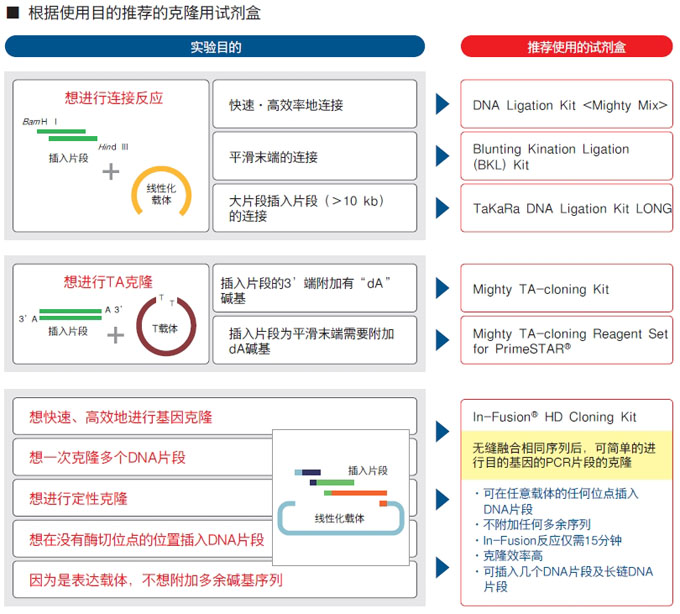
Task: Select the red 推荐使用的试剂盒 header
Action: click(x=566, y=47)
